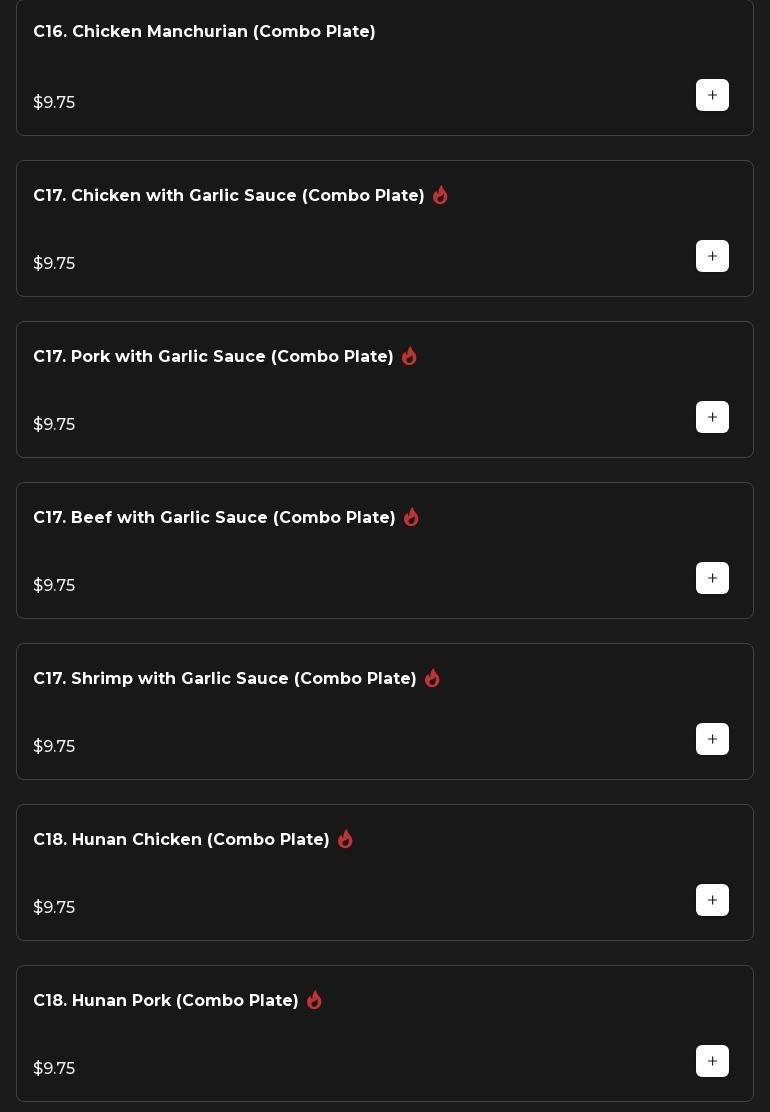Click spicy flame icon beside Pork with Garlic Sauce
Image resolution: width=770 pixels, height=1112 pixels.
(409, 356)
